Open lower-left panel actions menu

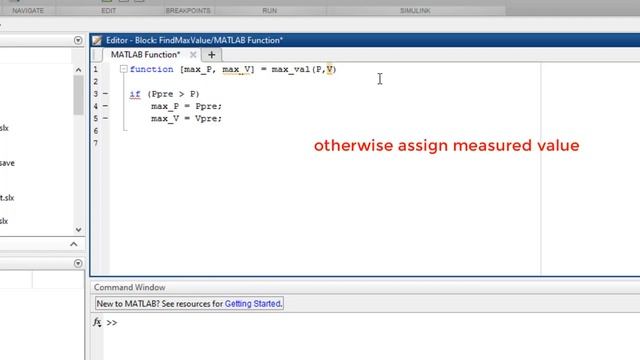(78, 264)
